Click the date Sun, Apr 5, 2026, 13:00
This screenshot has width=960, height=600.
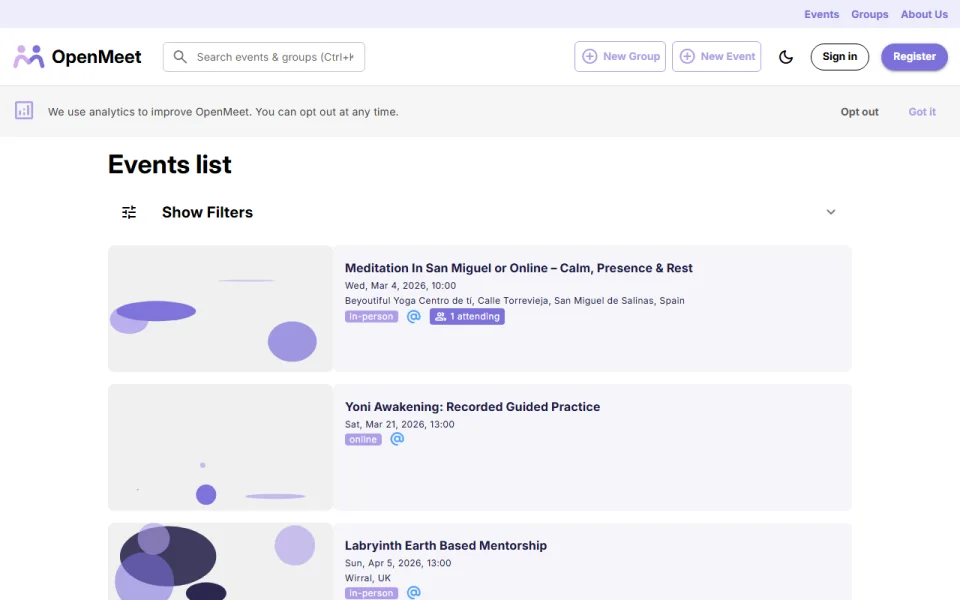pos(398,563)
